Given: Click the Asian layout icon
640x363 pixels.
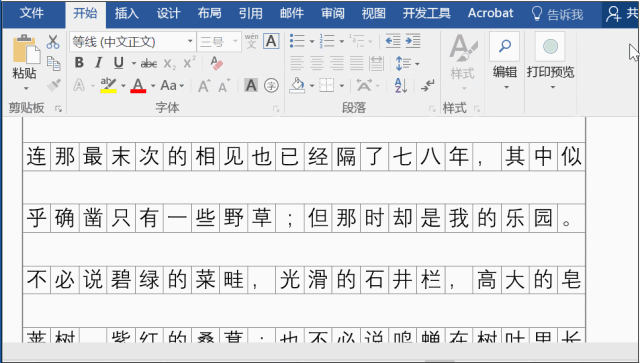Looking at the screenshot, I should [364, 85].
